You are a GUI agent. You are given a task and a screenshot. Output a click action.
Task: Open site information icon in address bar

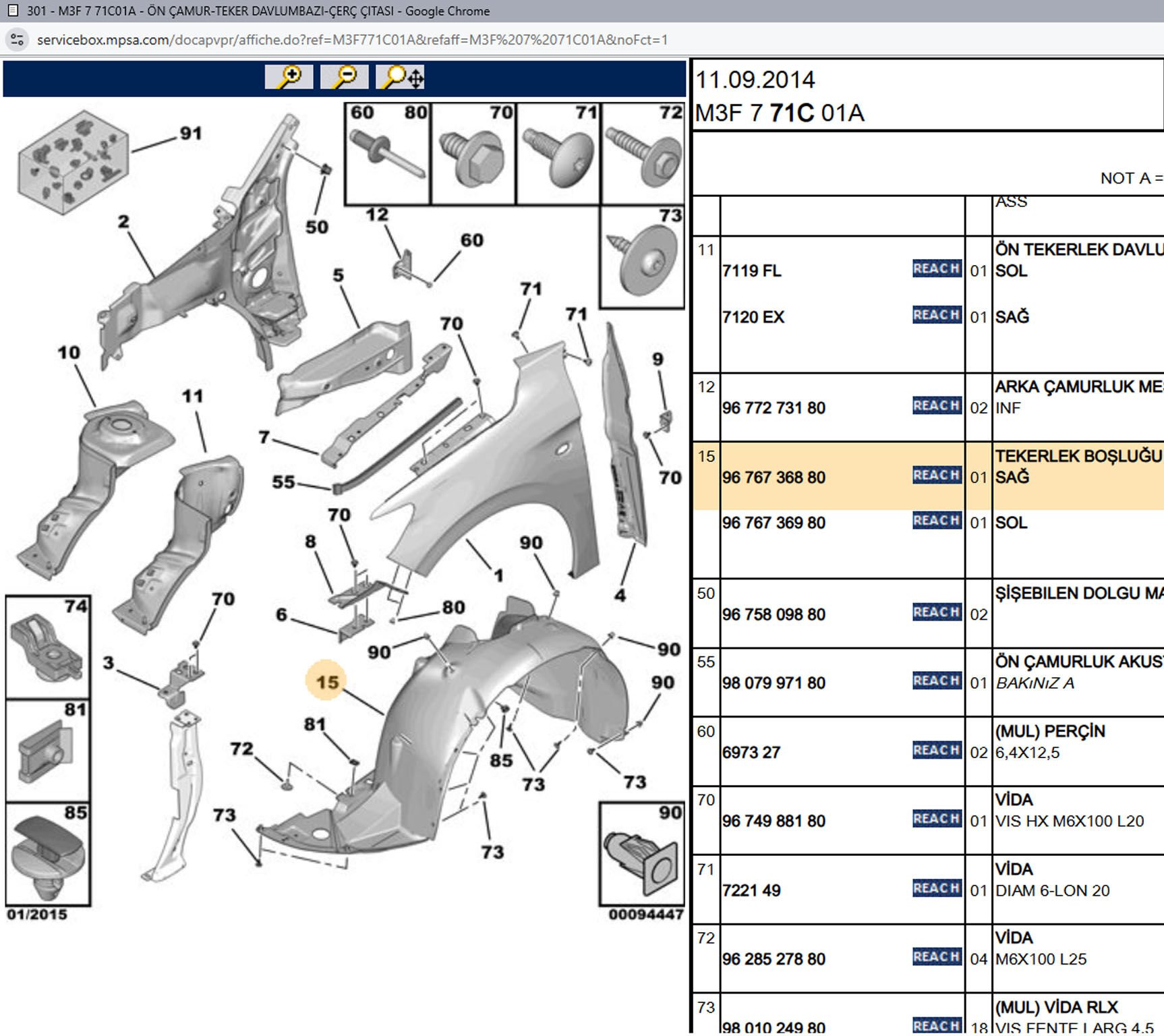click(x=18, y=40)
